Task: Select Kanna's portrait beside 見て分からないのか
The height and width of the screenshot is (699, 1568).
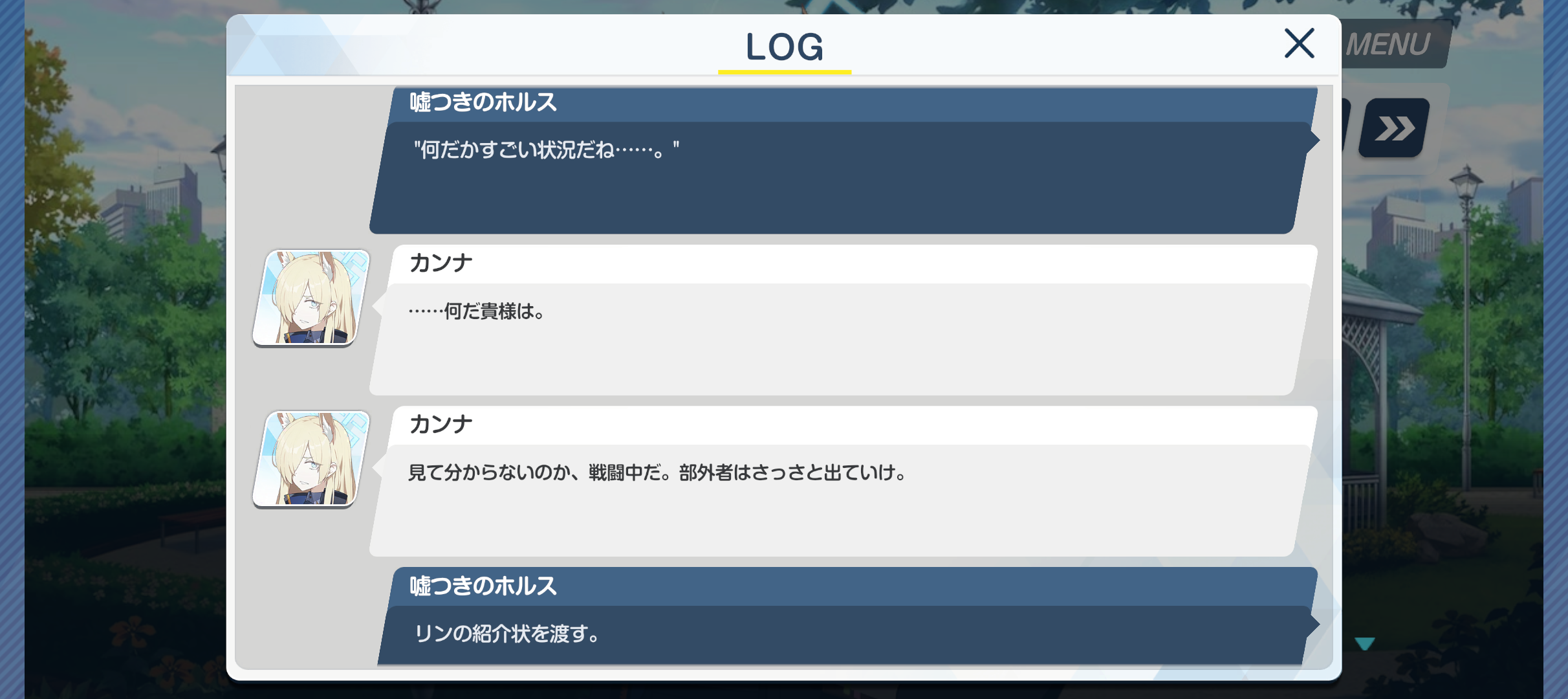Action: tap(311, 459)
